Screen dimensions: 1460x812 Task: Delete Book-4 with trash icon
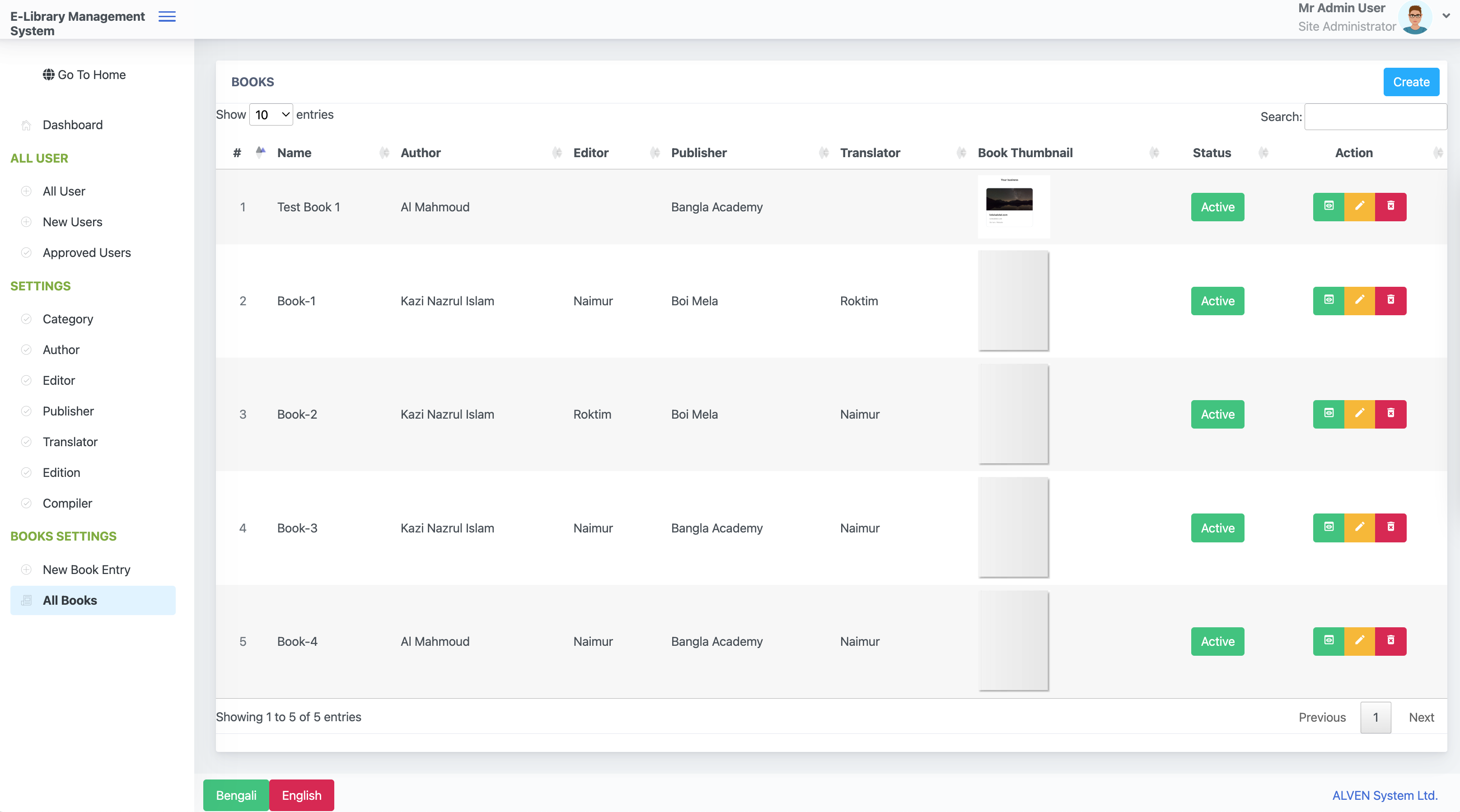(1391, 641)
